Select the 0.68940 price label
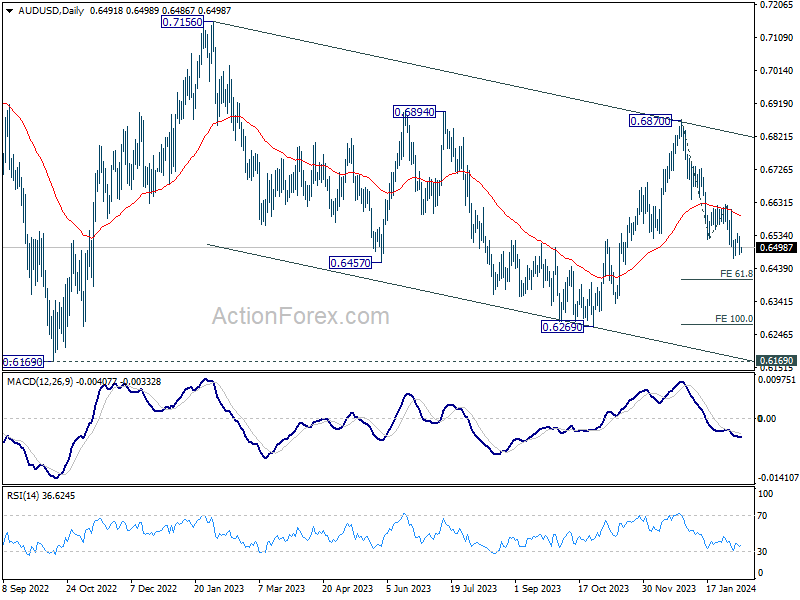800x600 pixels. (414, 112)
